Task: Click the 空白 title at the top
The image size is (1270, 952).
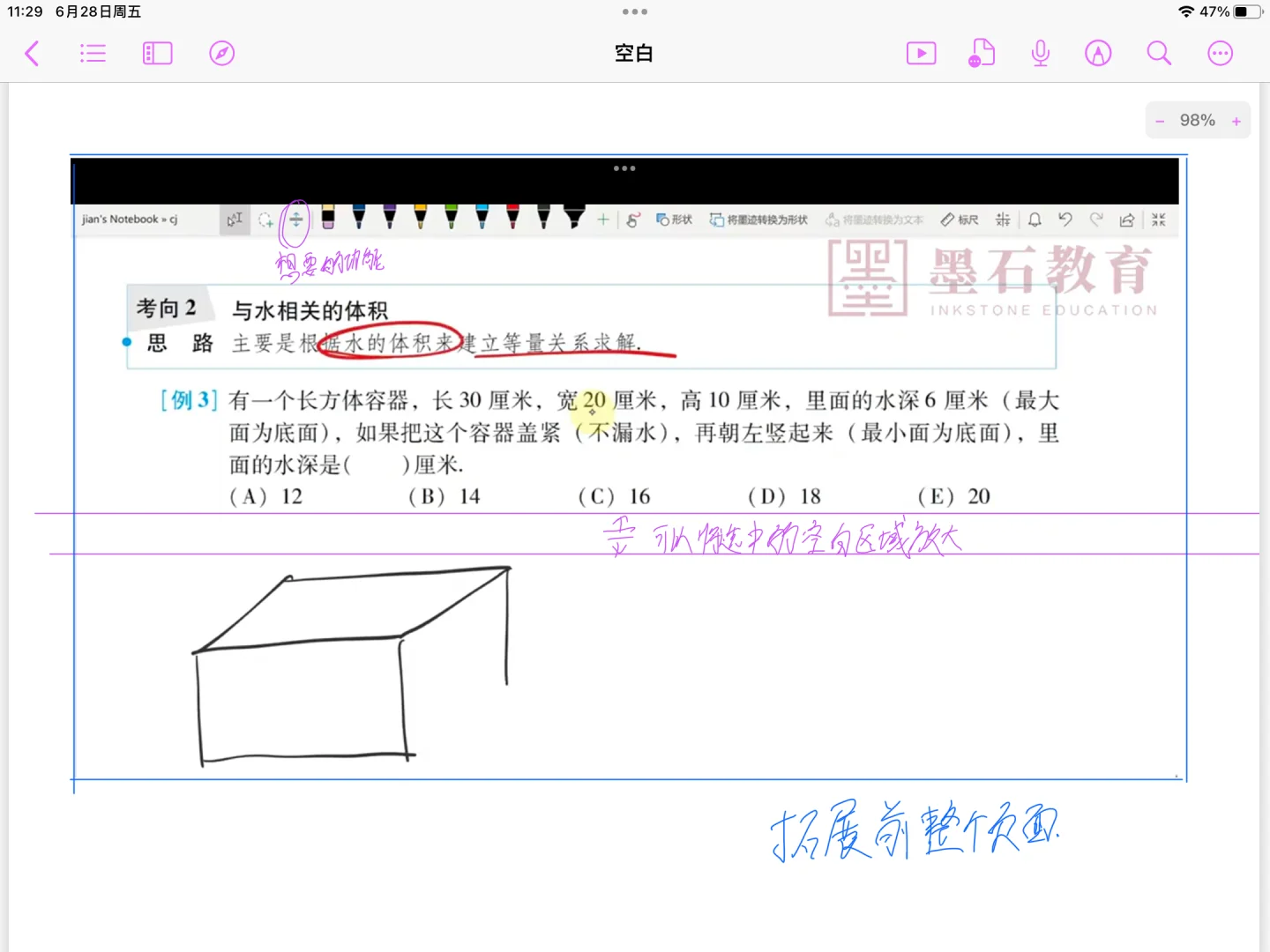Action: (x=634, y=53)
